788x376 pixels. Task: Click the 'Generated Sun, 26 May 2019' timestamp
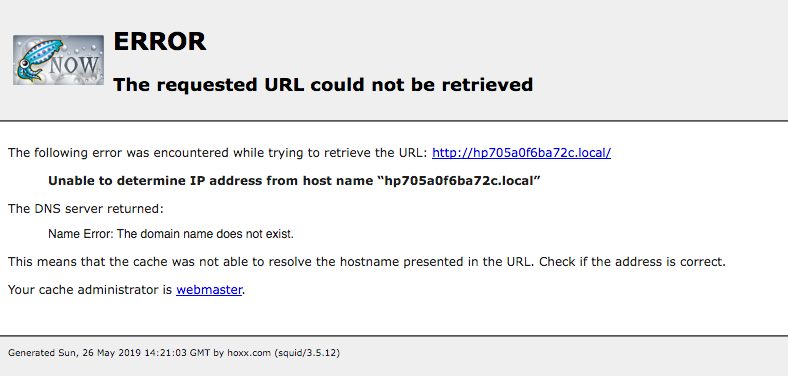point(109,353)
